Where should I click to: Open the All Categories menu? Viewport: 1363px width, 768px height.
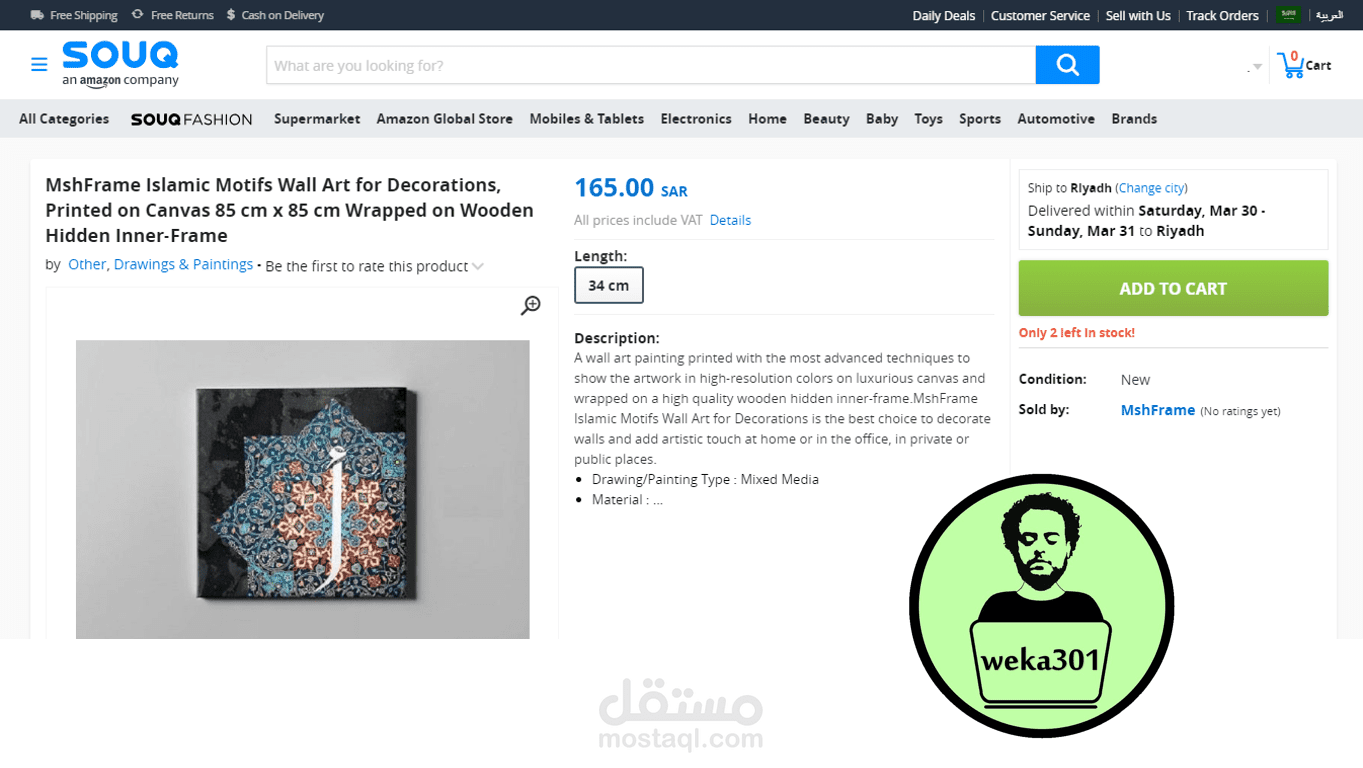coord(64,118)
